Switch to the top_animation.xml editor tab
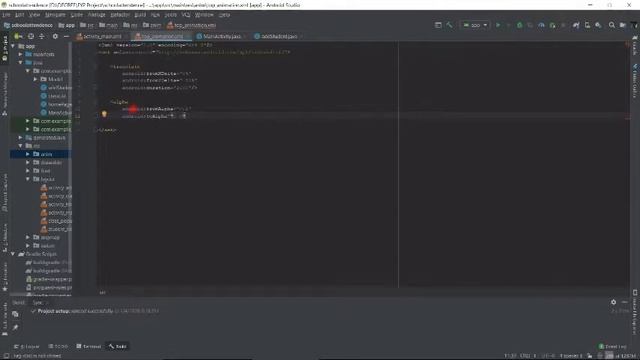Viewport: 640px width, 360px height. point(162,36)
